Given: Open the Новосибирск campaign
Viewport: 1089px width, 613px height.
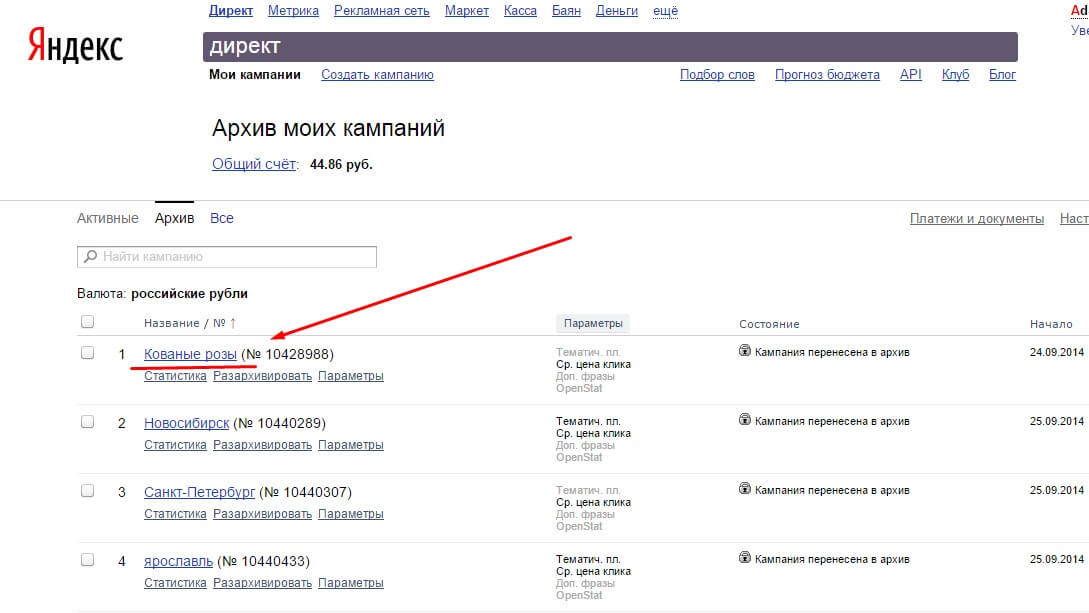Looking at the screenshot, I should [x=186, y=423].
